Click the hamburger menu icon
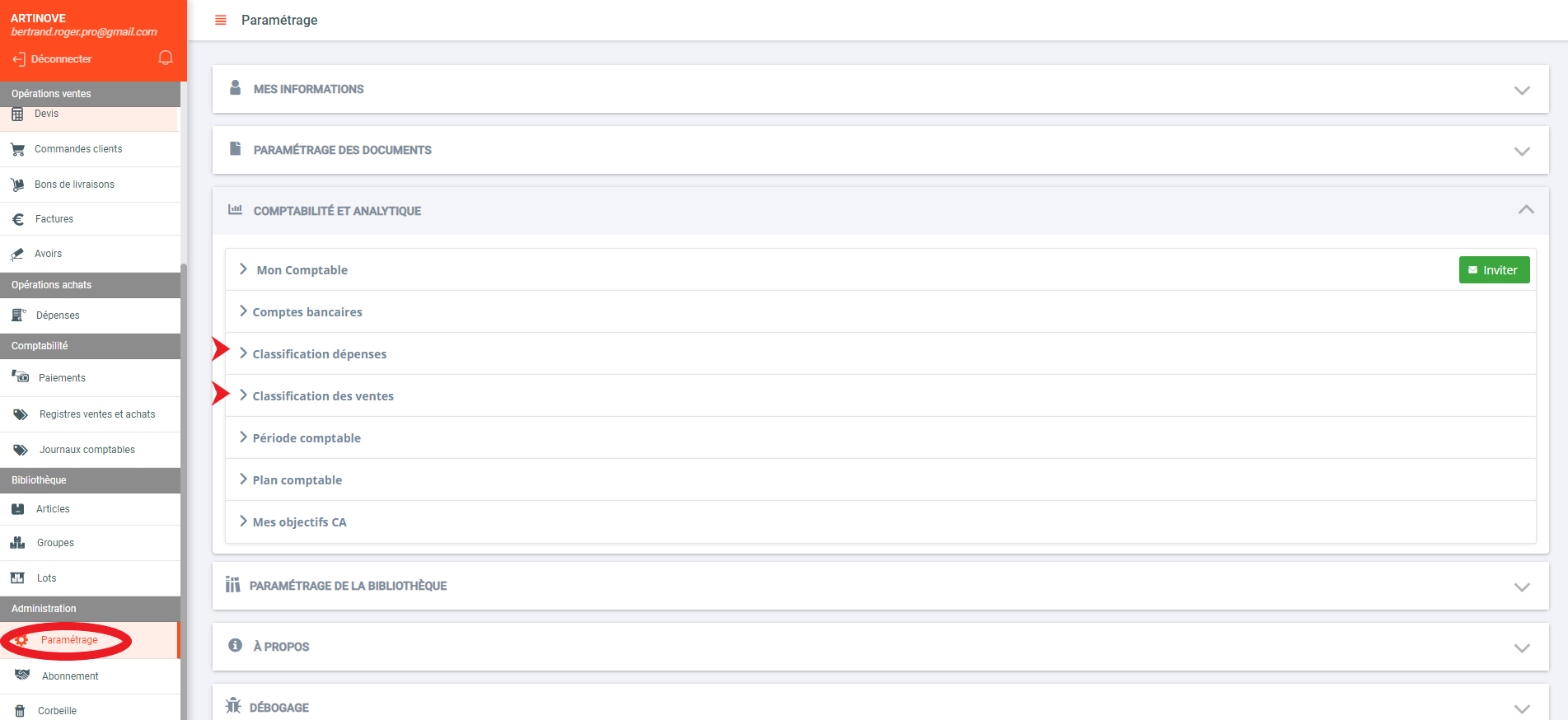 221,20
